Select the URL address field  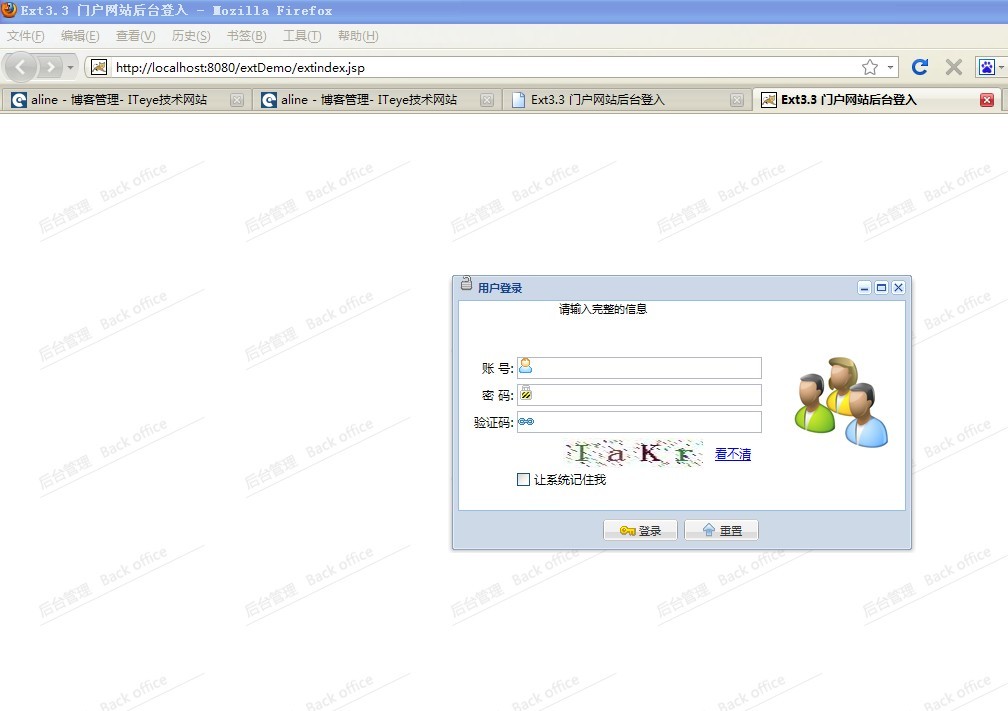point(485,67)
